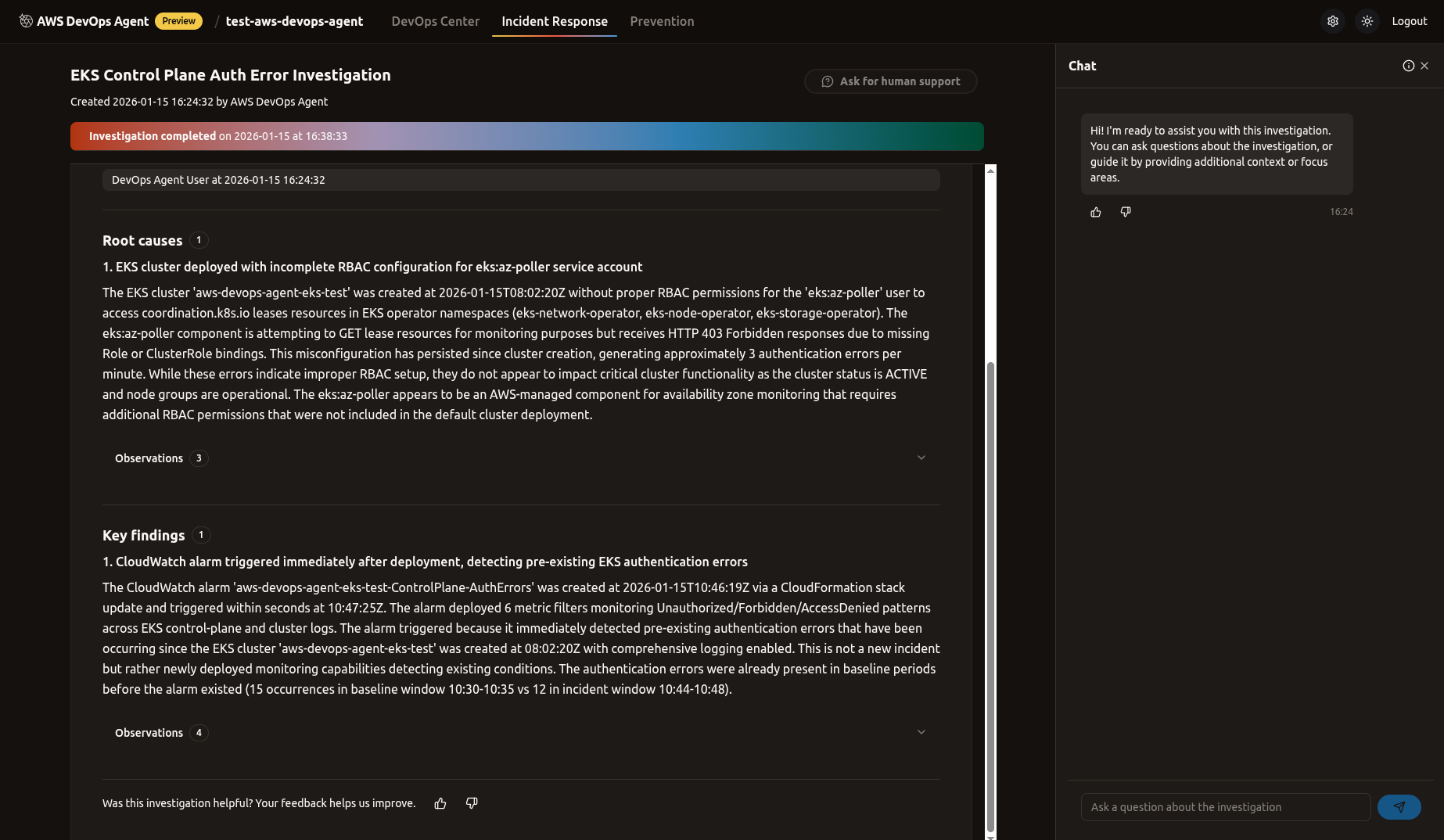
Task: Send the chat question with arrow button
Action: point(1399,807)
